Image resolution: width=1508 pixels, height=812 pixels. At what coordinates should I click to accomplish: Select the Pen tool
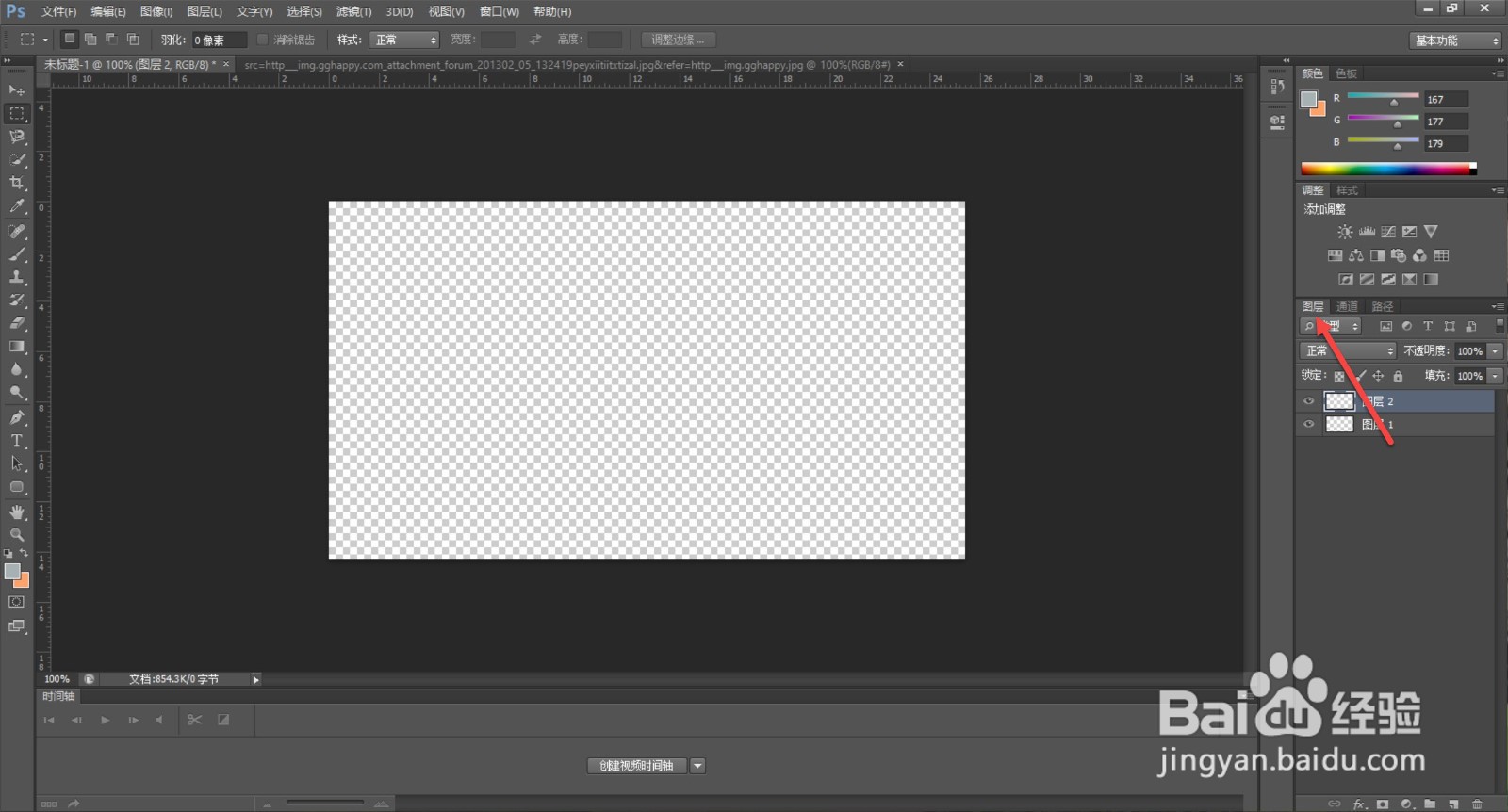point(17,417)
